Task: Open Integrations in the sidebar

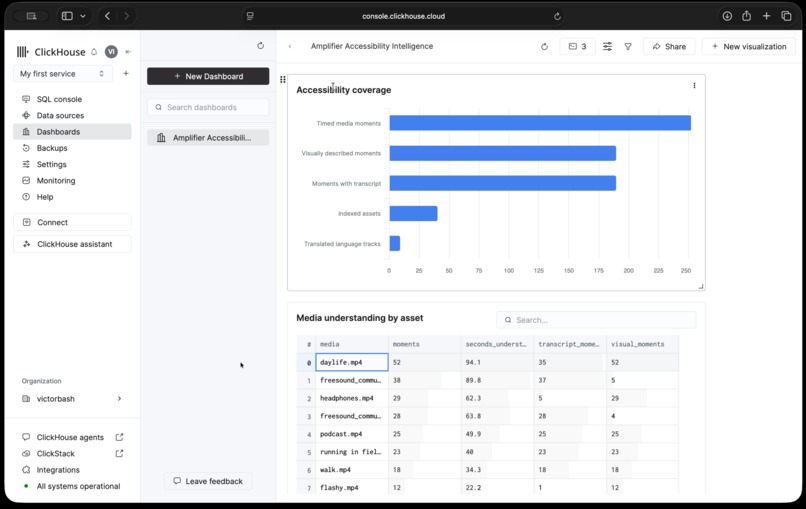Action: [58, 470]
